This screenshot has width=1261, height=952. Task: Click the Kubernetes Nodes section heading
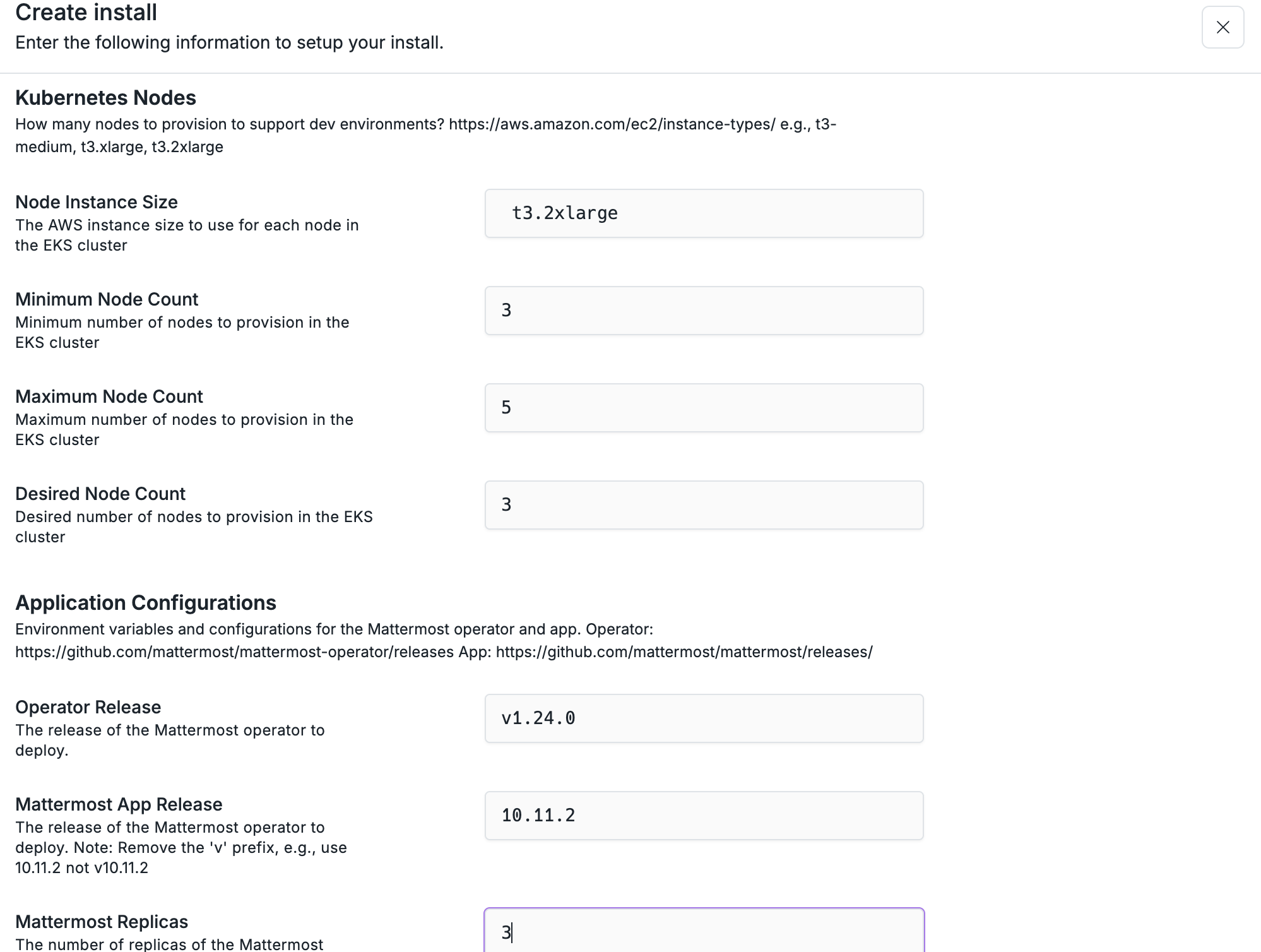coord(105,98)
